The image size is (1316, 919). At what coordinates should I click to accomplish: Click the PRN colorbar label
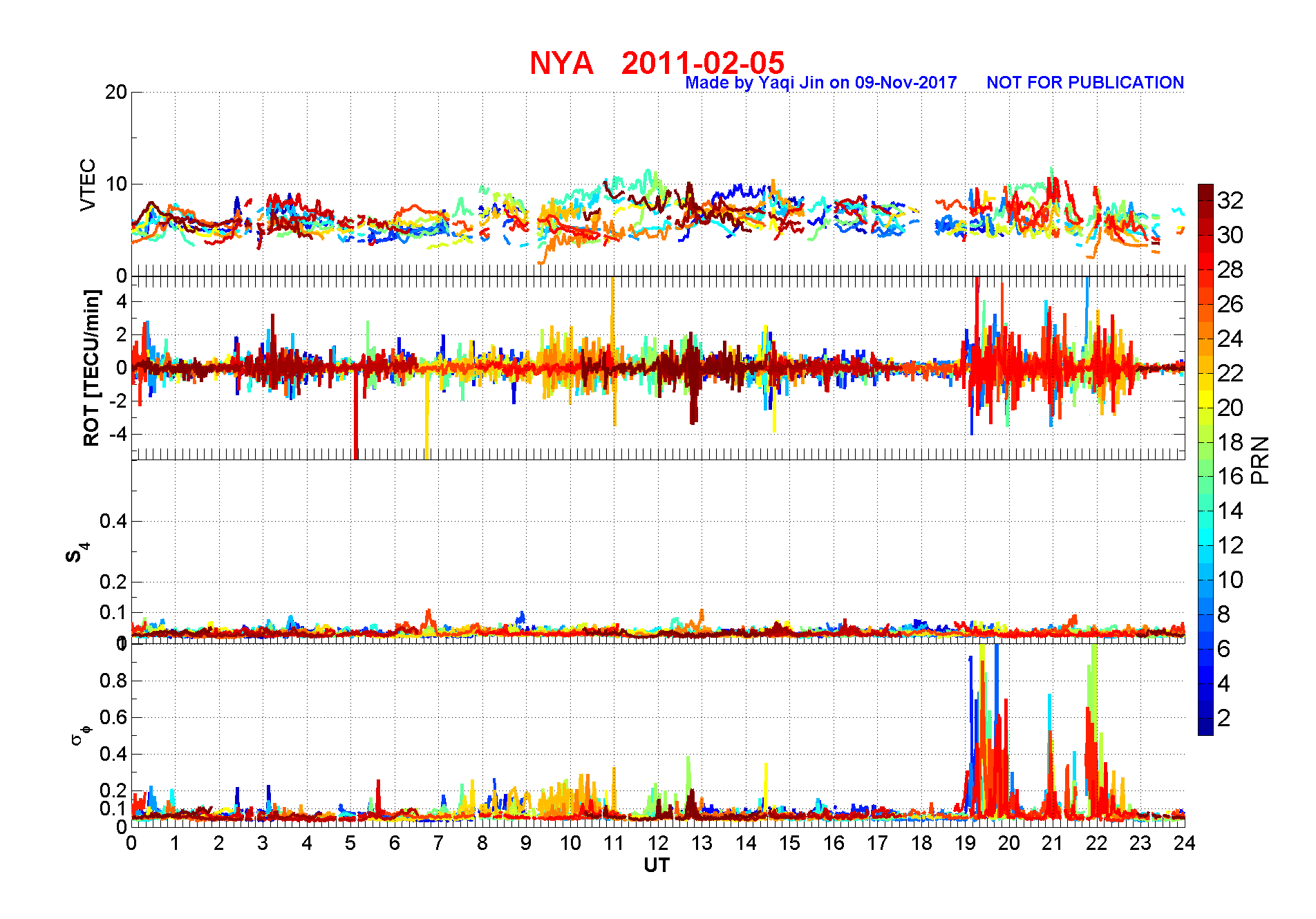tap(1261, 460)
